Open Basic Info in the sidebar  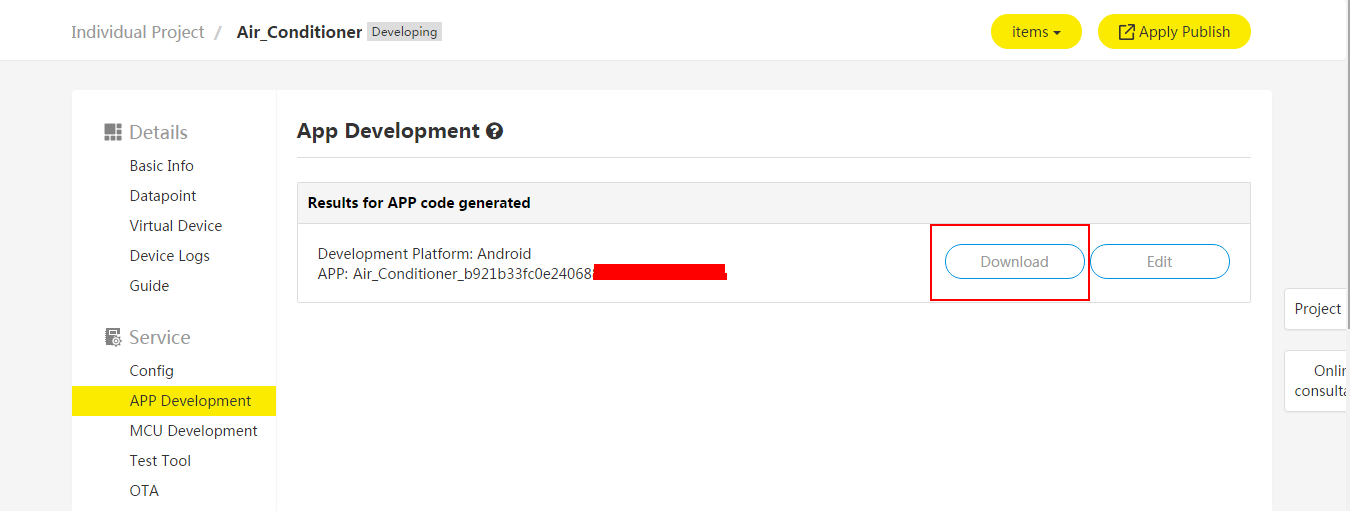click(161, 166)
